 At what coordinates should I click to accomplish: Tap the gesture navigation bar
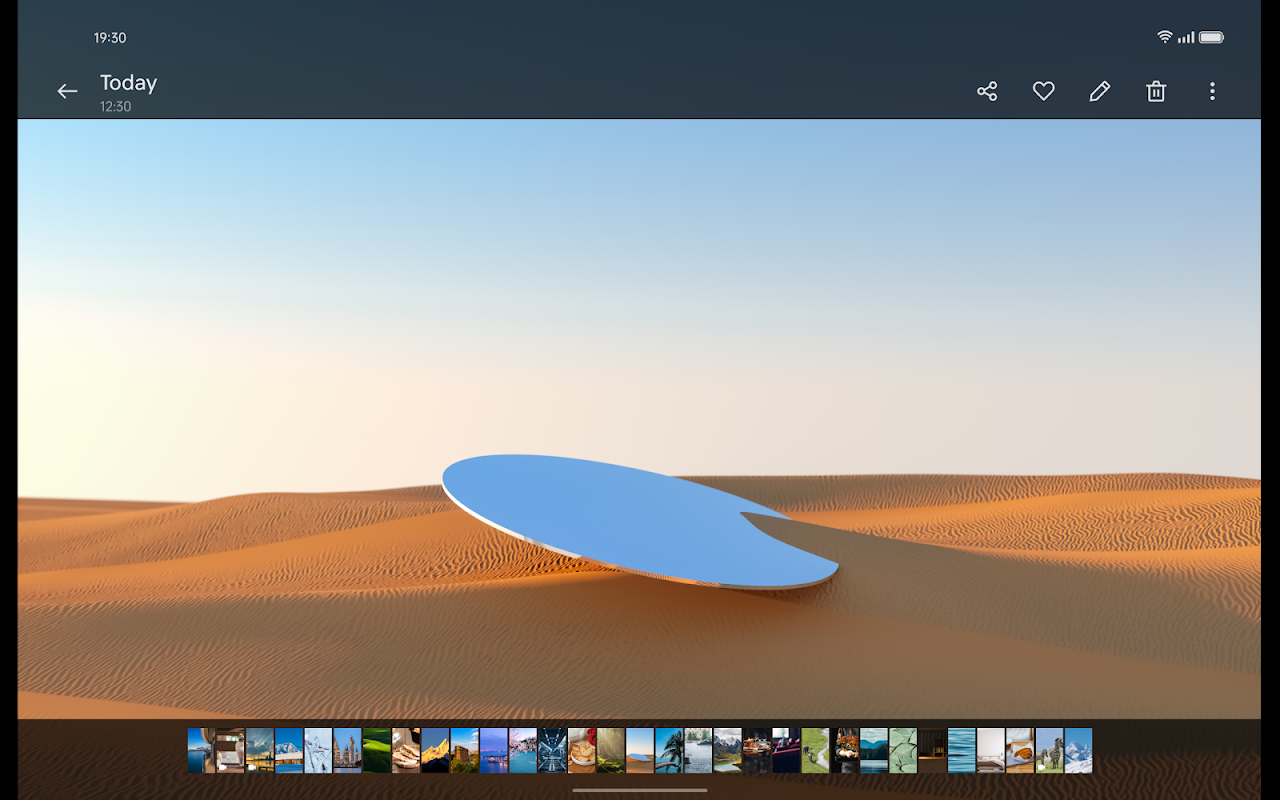[x=640, y=790]
